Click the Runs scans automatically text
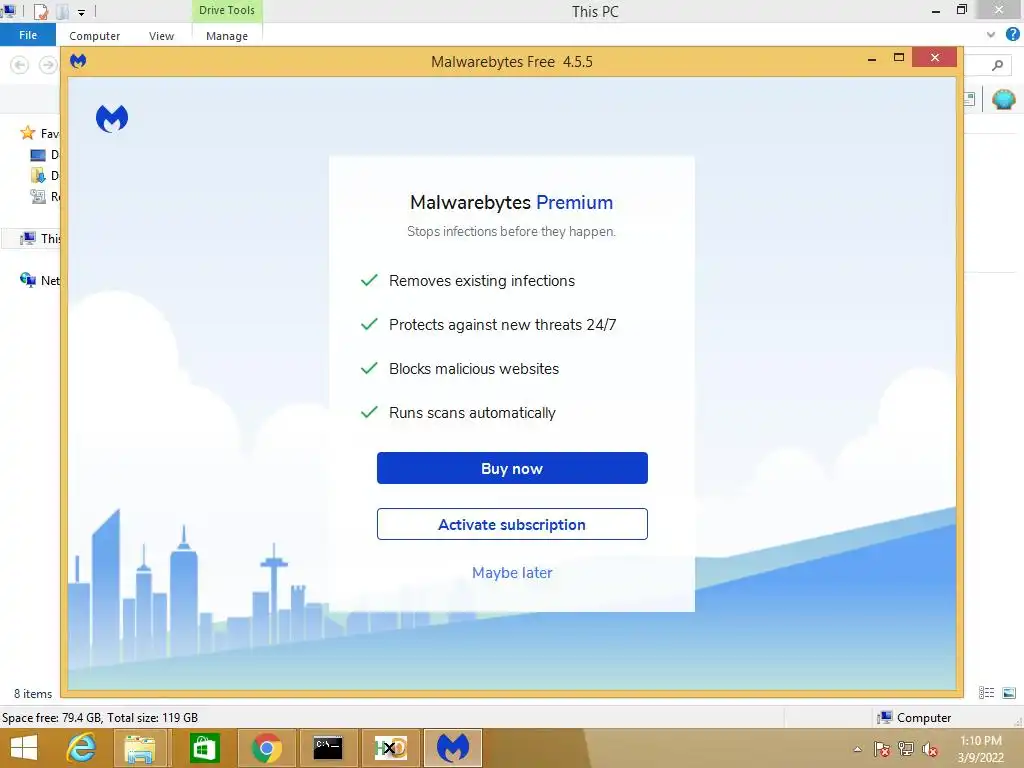 click(x=472, y=413)
